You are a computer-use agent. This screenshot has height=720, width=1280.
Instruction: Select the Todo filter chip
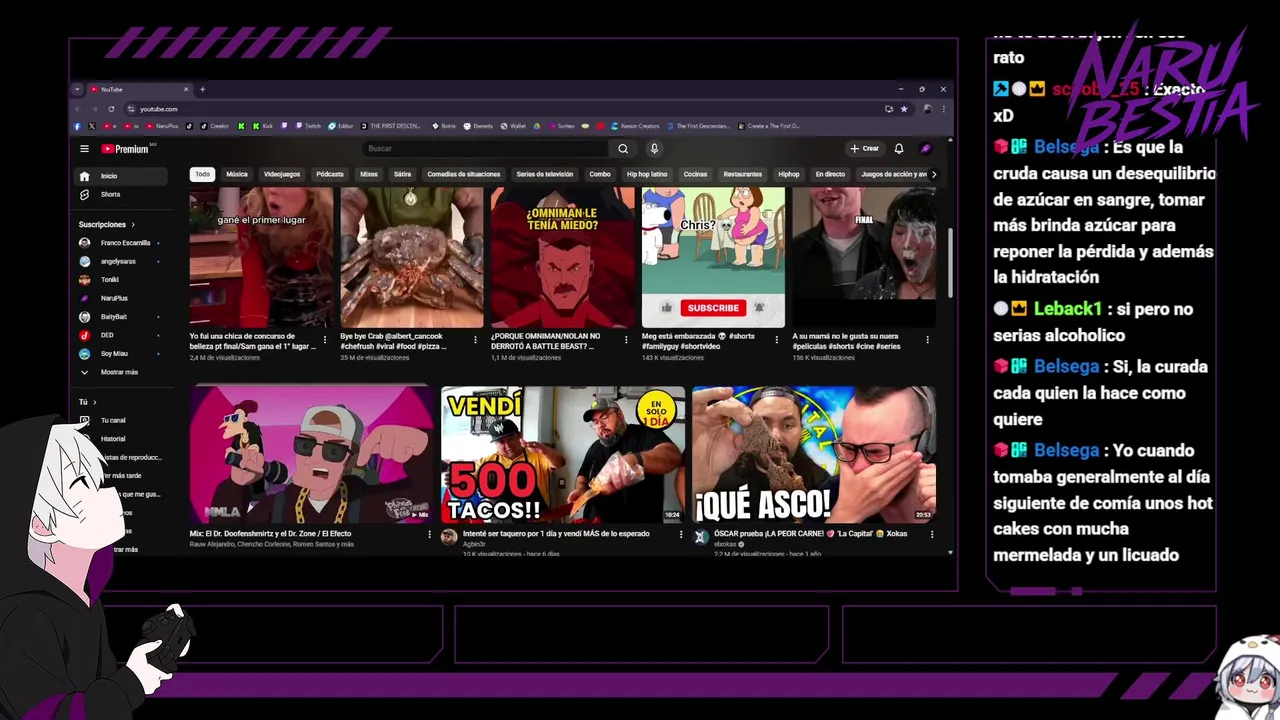tap(202, 174)
